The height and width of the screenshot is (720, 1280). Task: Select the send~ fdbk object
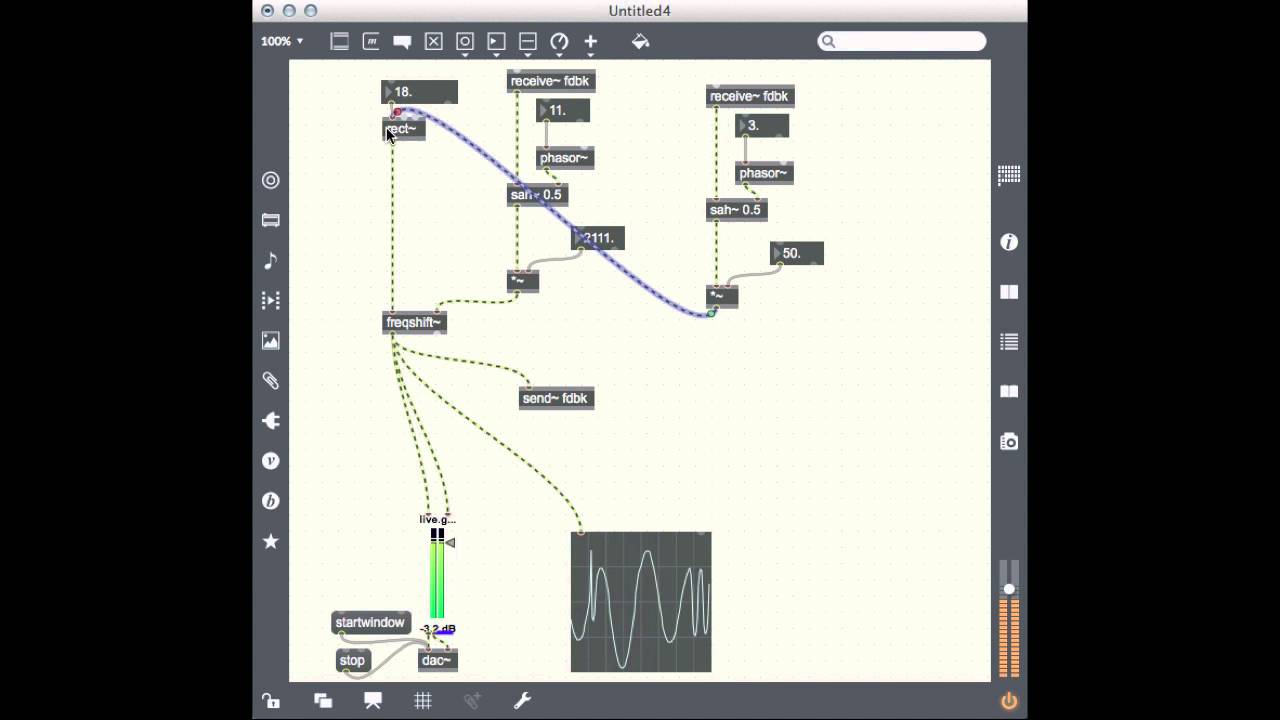556,399
